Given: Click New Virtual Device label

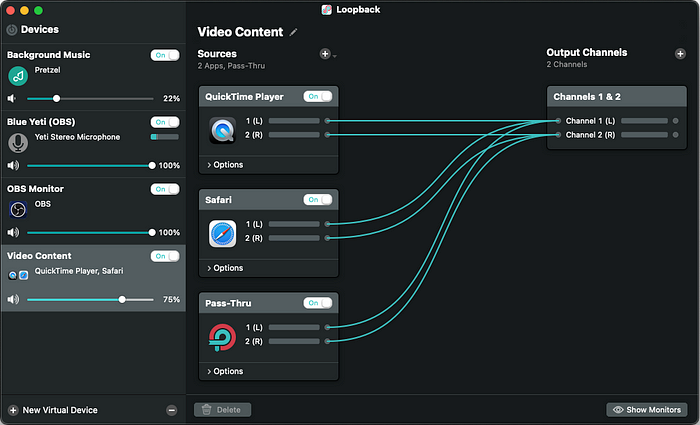Looking at the screenshot, I should click(60, 410).
